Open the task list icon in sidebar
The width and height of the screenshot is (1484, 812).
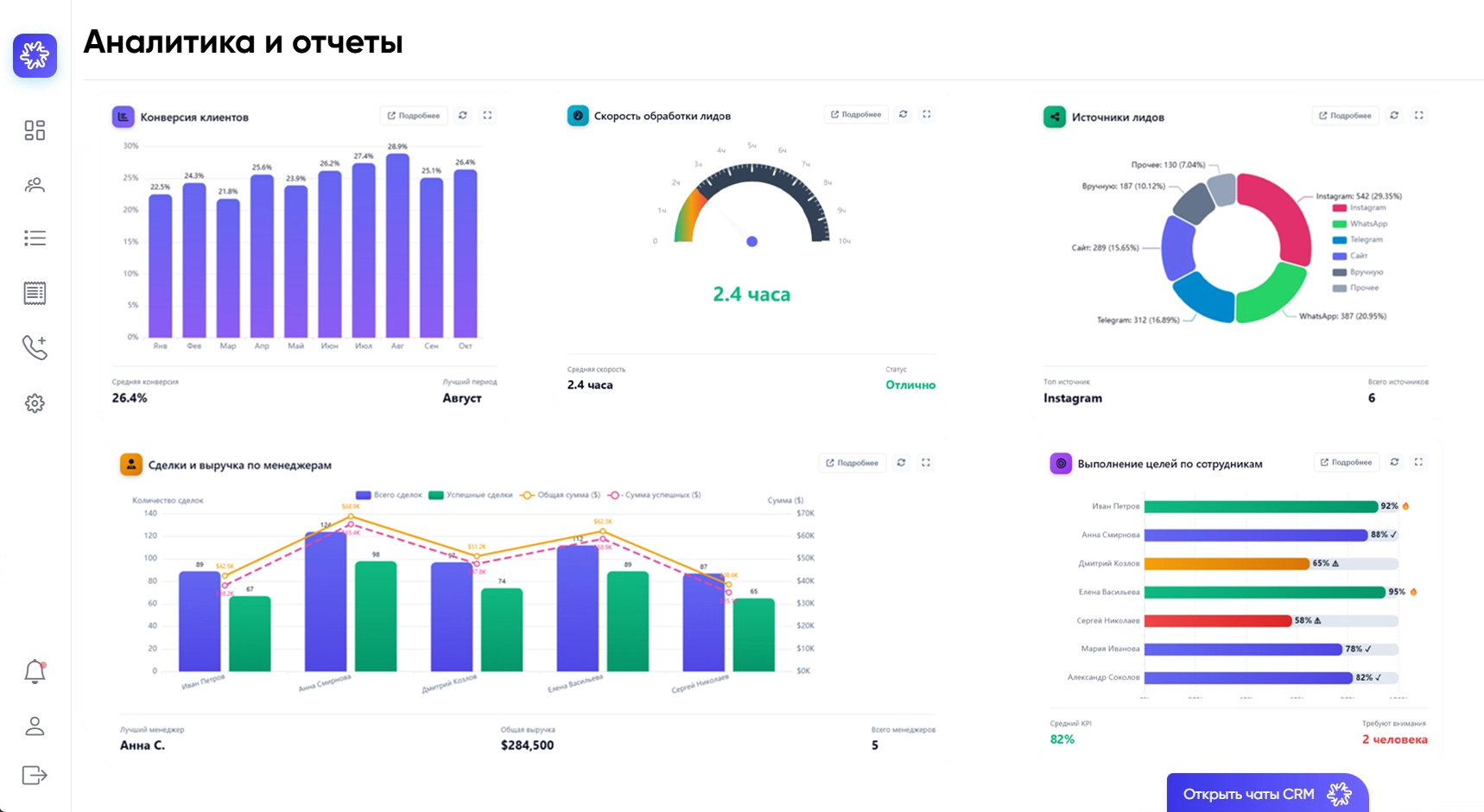35,238
